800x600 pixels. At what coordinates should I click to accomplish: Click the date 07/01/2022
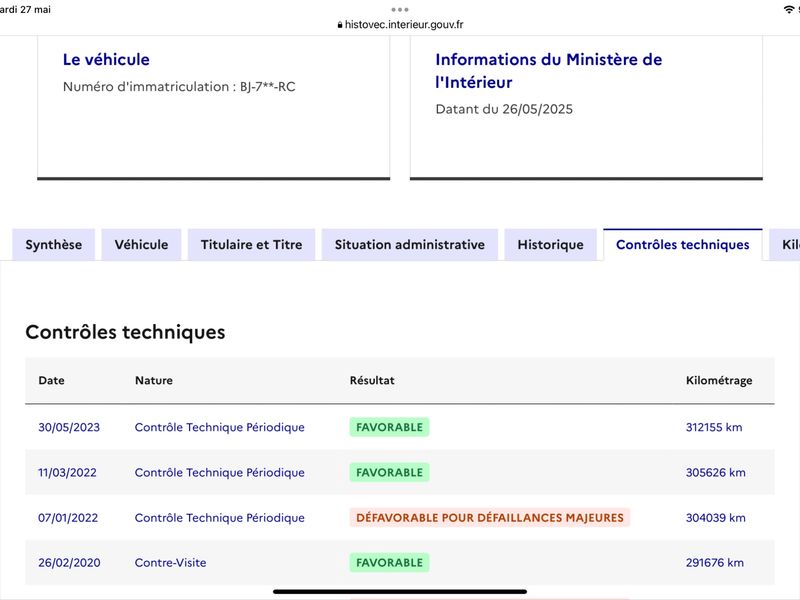68,518
